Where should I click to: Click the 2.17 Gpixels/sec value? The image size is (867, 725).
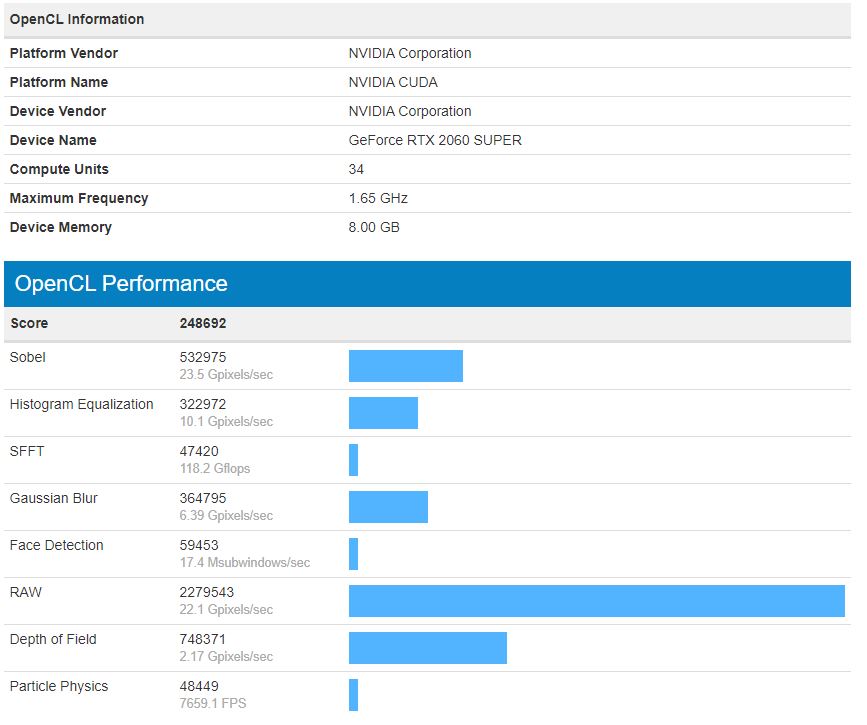pyautogui.click(x=226, y=656)
